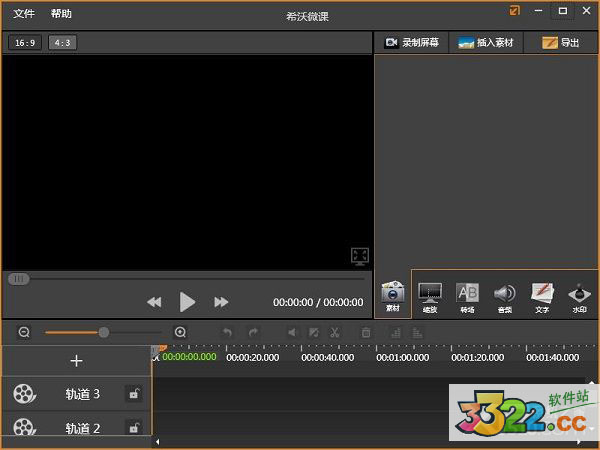Toggle lock on 轨道 3 track
Viewport: 600px width, 450px height.
tap(133, 394)
